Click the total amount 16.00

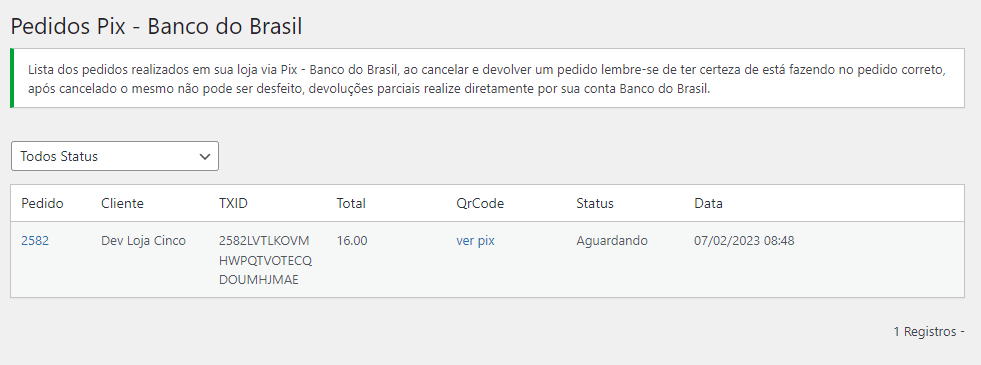(352, 240)
